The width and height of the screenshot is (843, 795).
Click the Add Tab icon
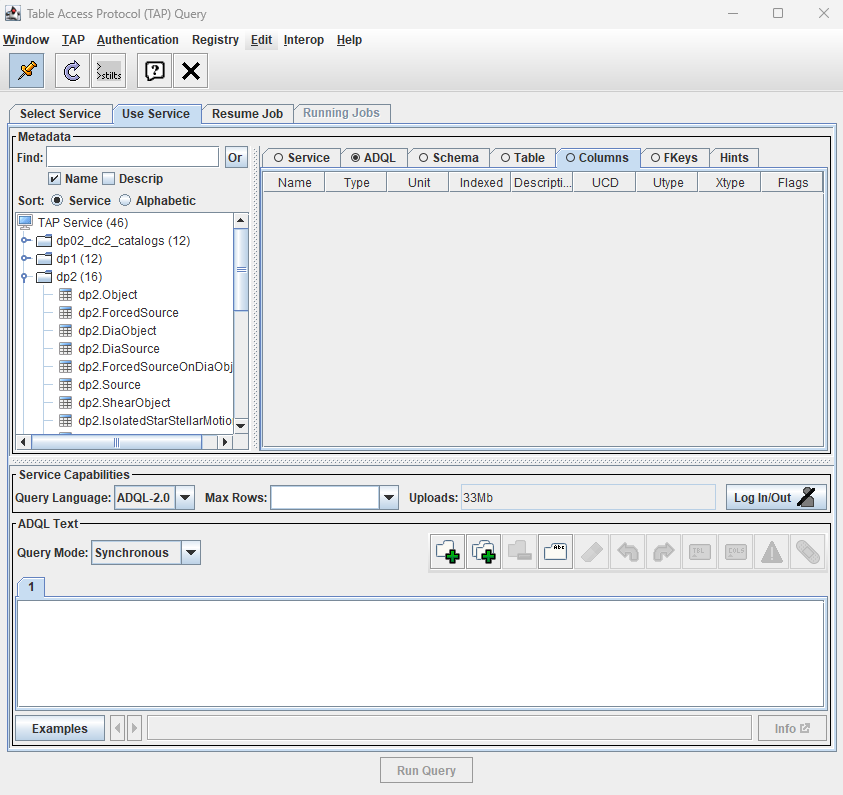447,552
